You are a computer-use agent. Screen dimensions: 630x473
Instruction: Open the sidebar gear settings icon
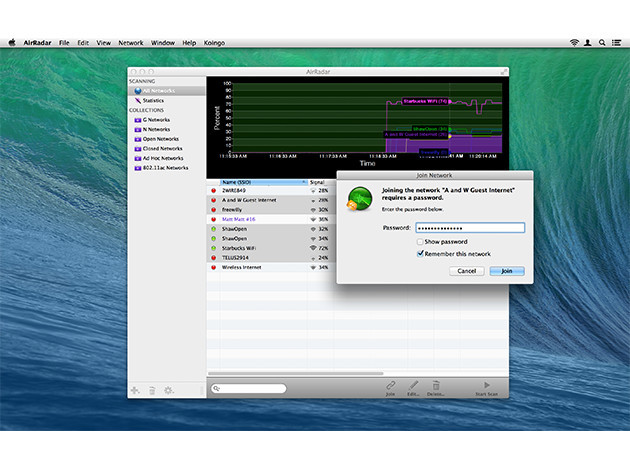coord(168,389)
